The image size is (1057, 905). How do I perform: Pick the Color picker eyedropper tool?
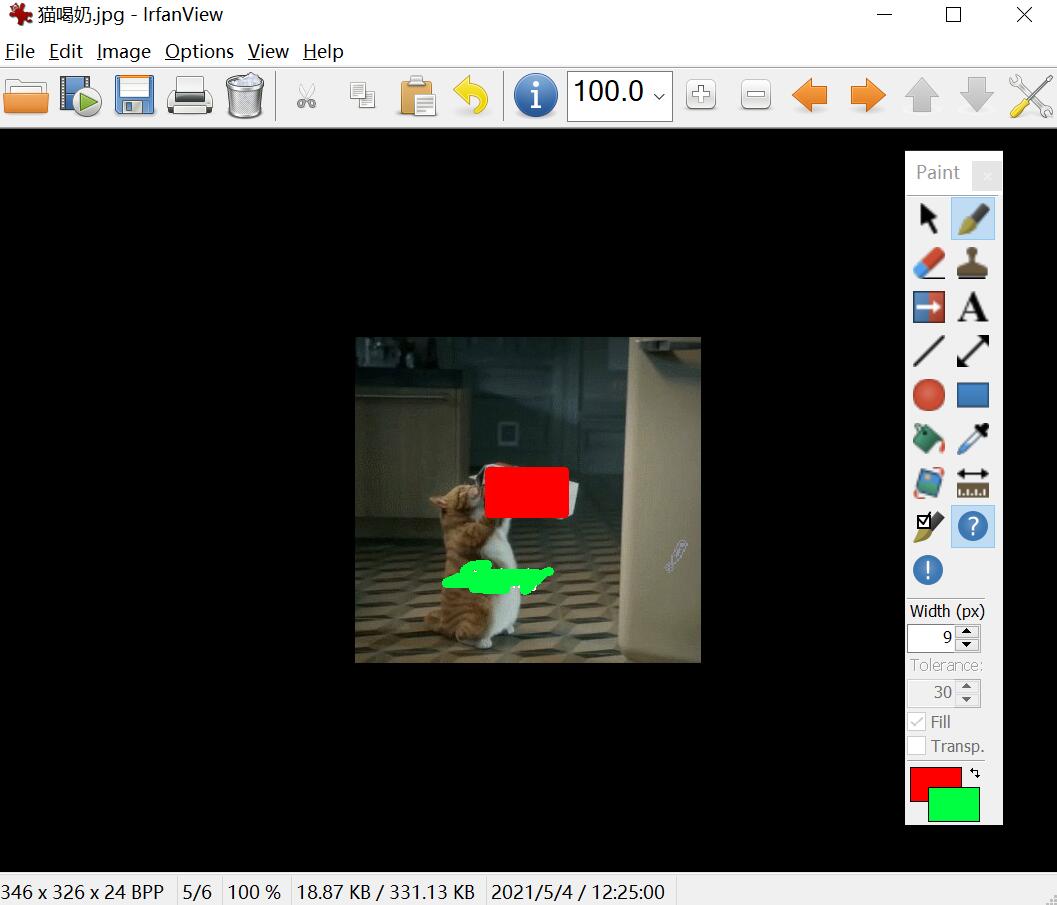coord(972,438)
